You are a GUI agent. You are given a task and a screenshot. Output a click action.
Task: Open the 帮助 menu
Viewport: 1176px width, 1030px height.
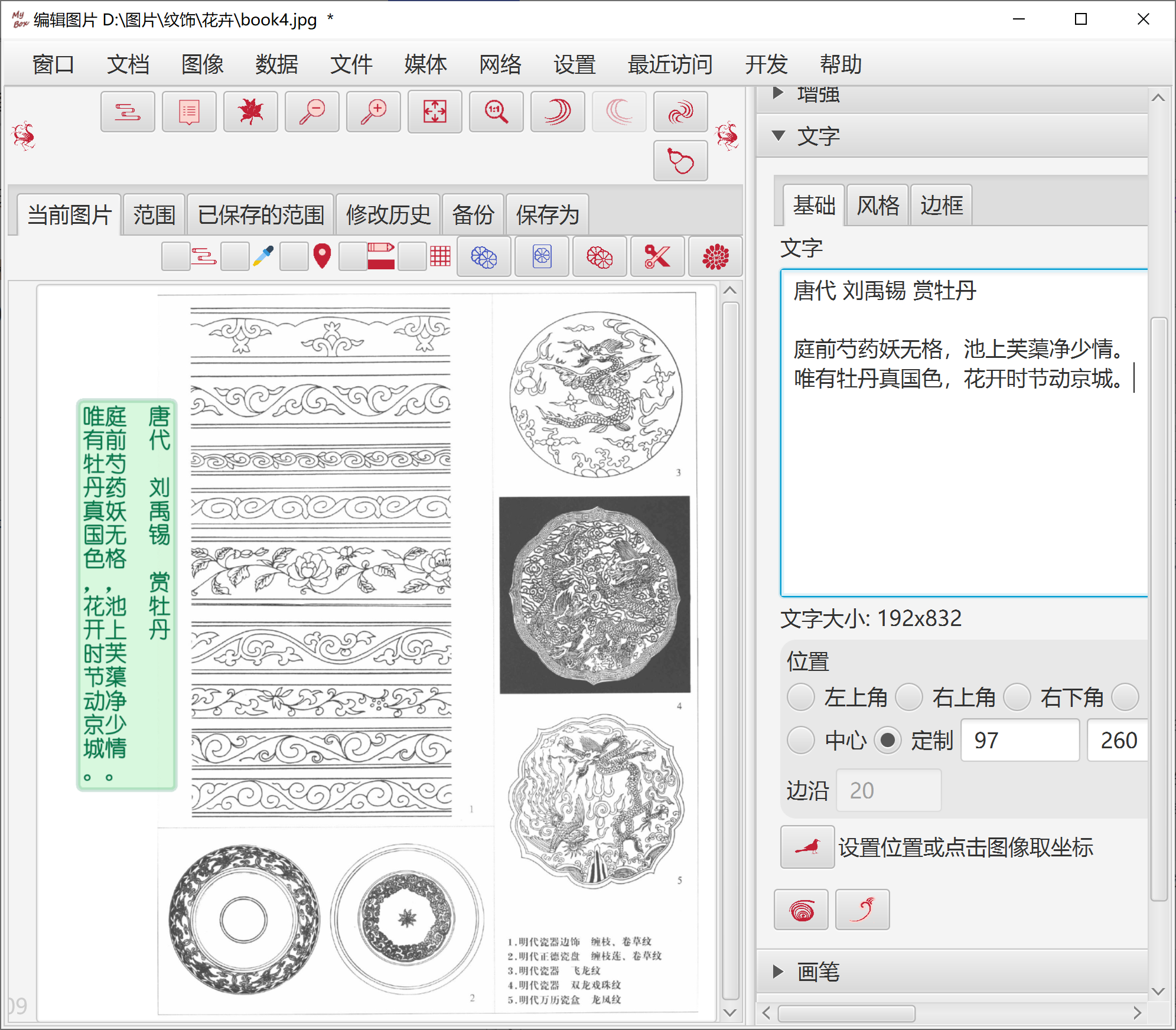click(x=841, y=64)
